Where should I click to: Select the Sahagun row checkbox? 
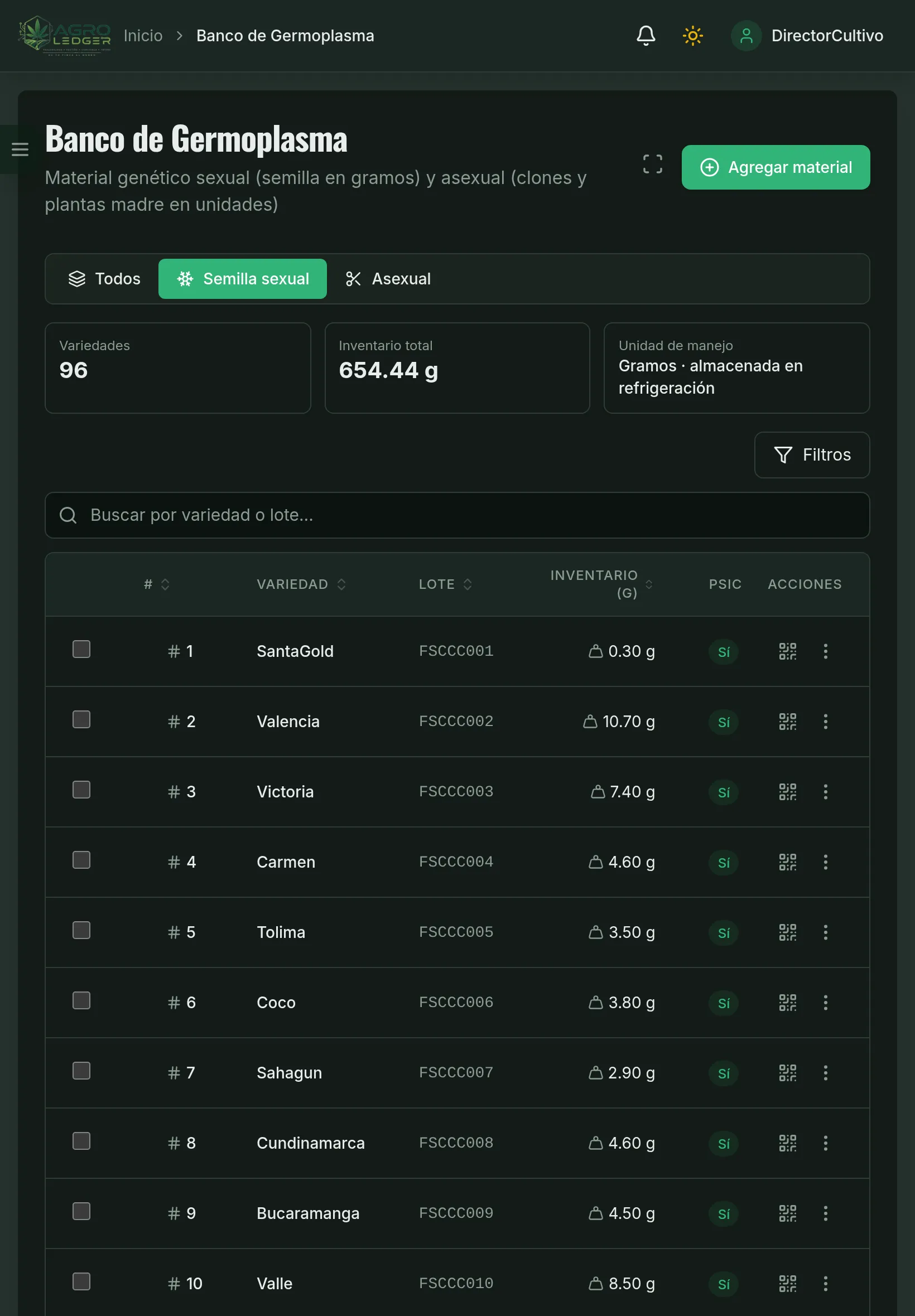point(81,1071)
